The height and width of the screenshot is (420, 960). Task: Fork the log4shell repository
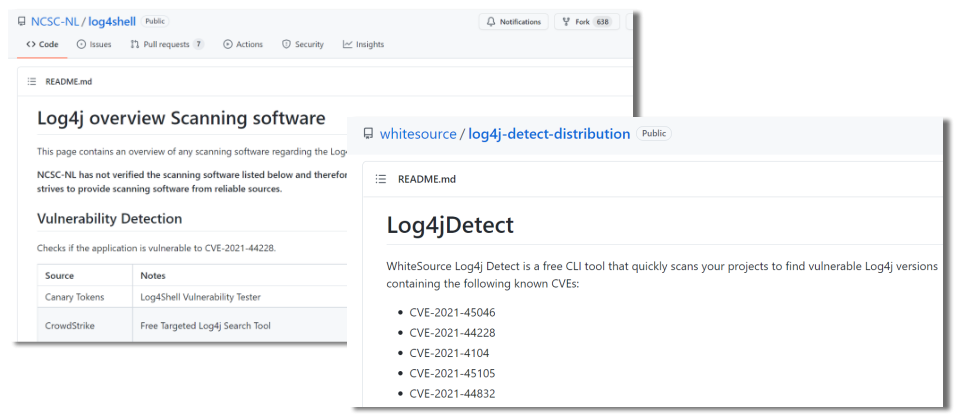click(587, 21)
